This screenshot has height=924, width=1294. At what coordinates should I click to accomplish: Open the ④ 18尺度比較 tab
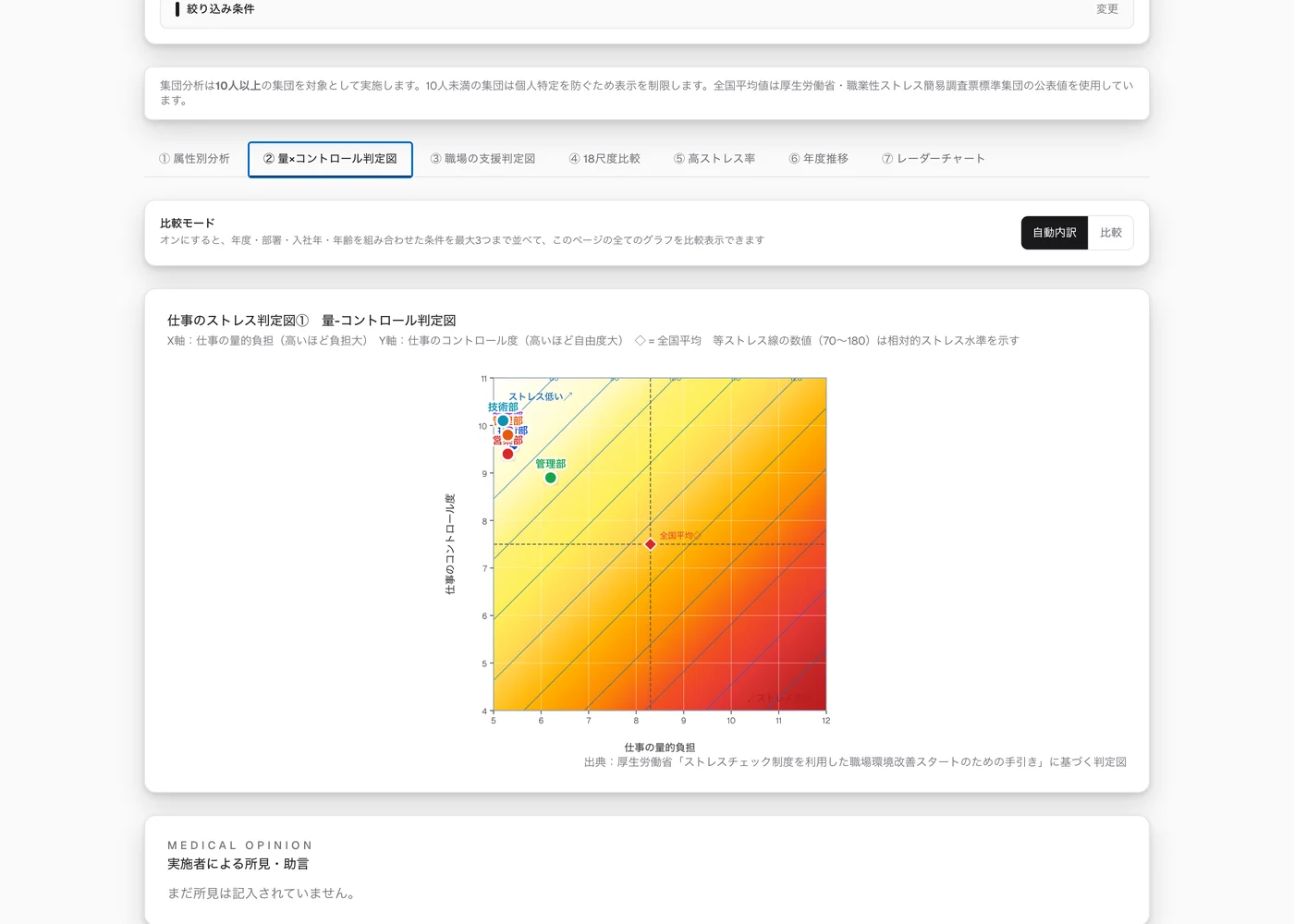(x=604, y=159)
